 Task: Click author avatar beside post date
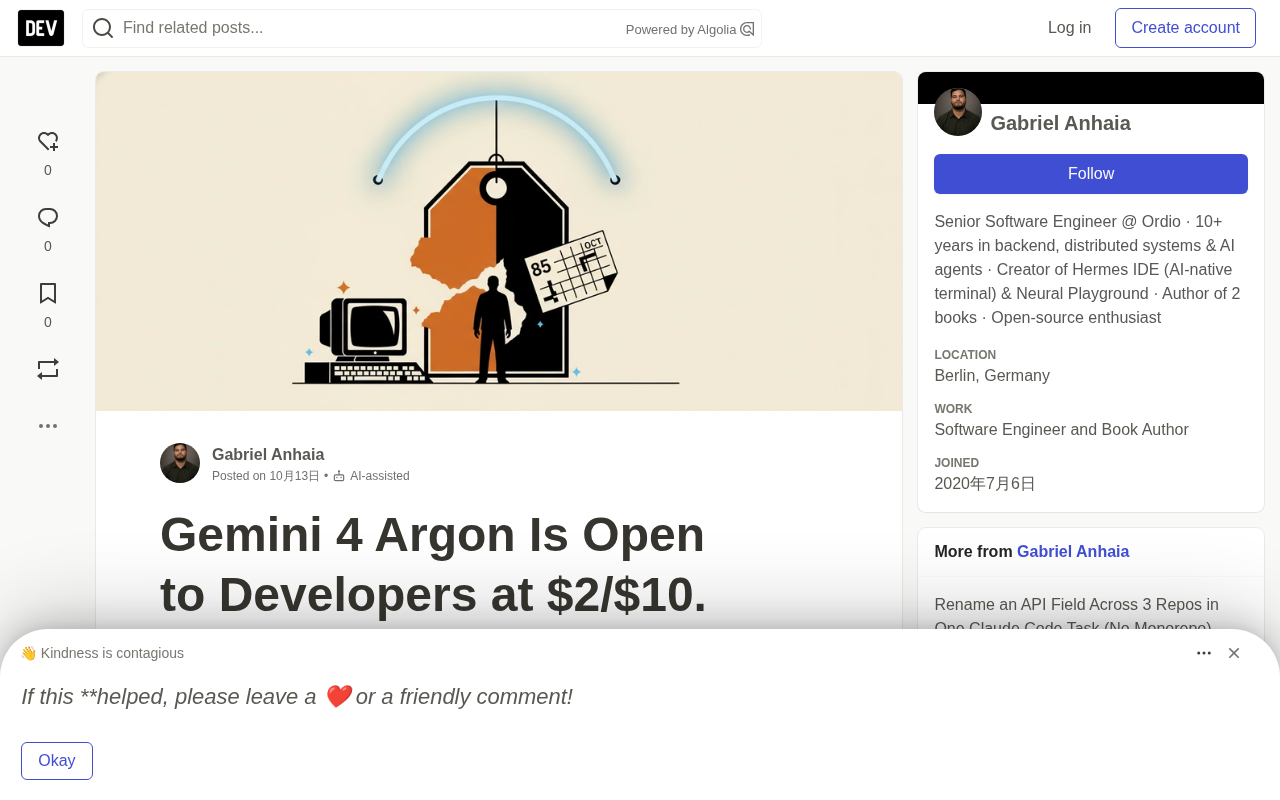pyautogui.click(x=180, y=463)
